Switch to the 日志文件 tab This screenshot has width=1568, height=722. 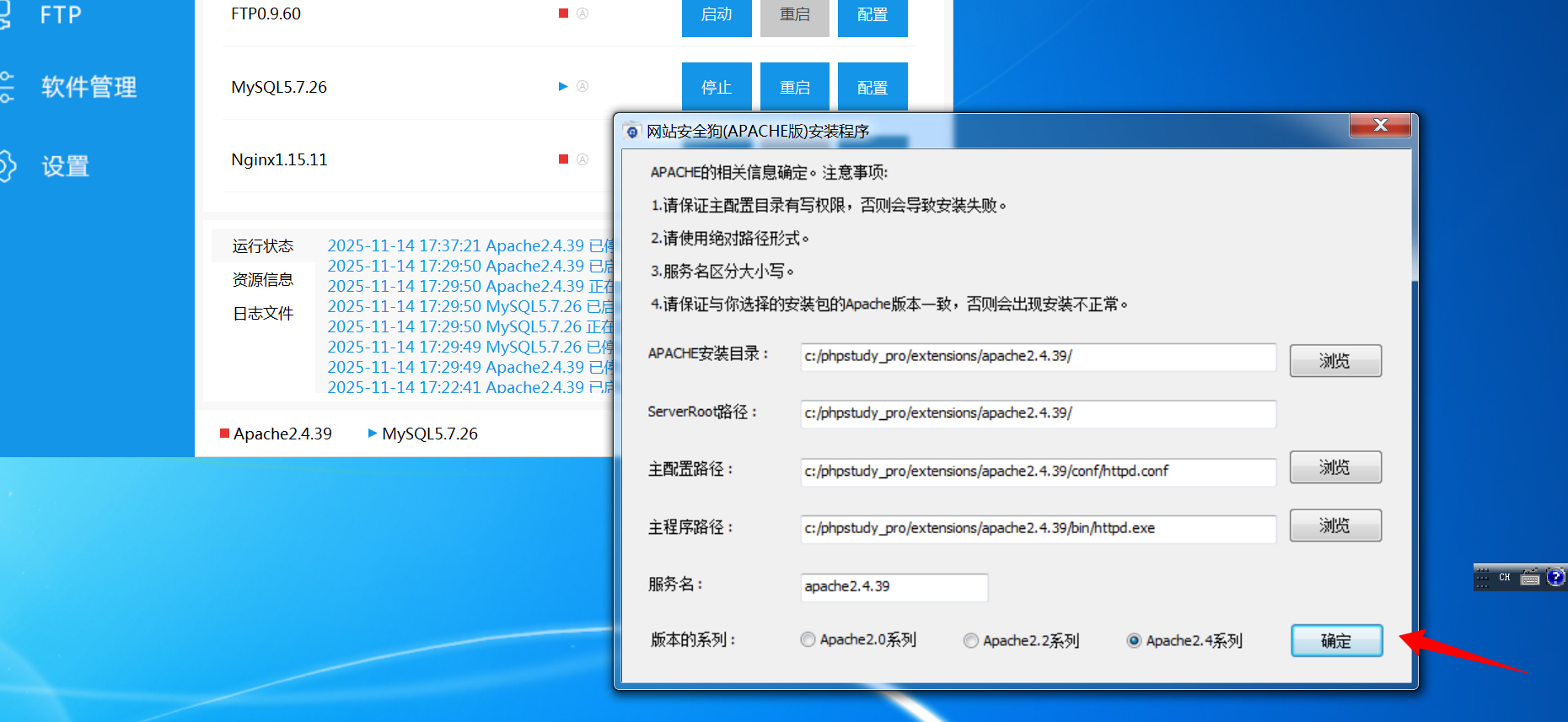(263, 314)
